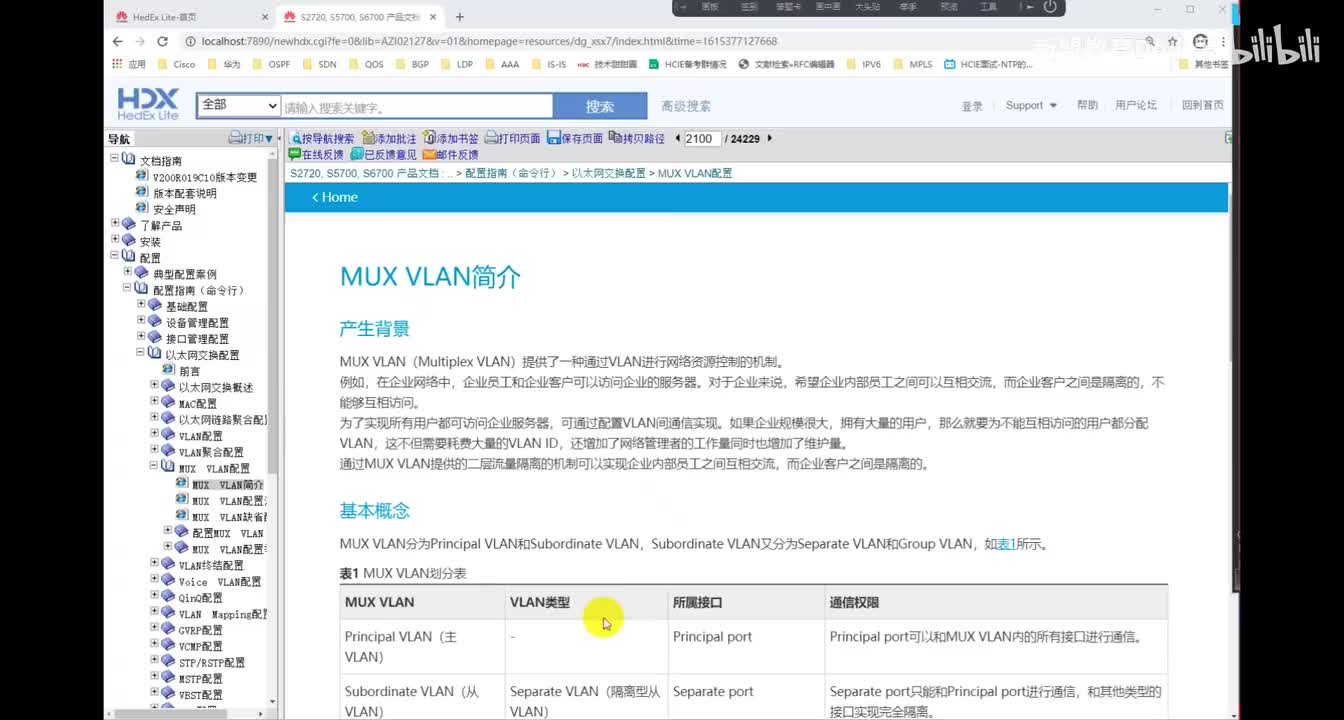Click the Home back link
The image size is (1344, 720).
click(335, 197)
